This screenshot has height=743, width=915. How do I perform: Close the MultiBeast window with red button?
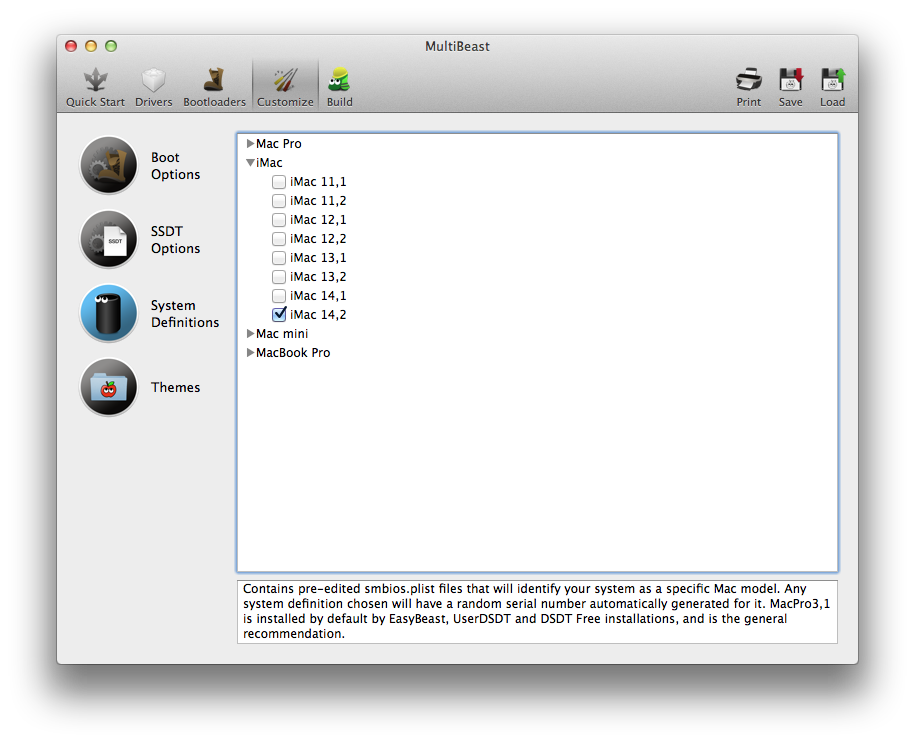coord(71,46)
